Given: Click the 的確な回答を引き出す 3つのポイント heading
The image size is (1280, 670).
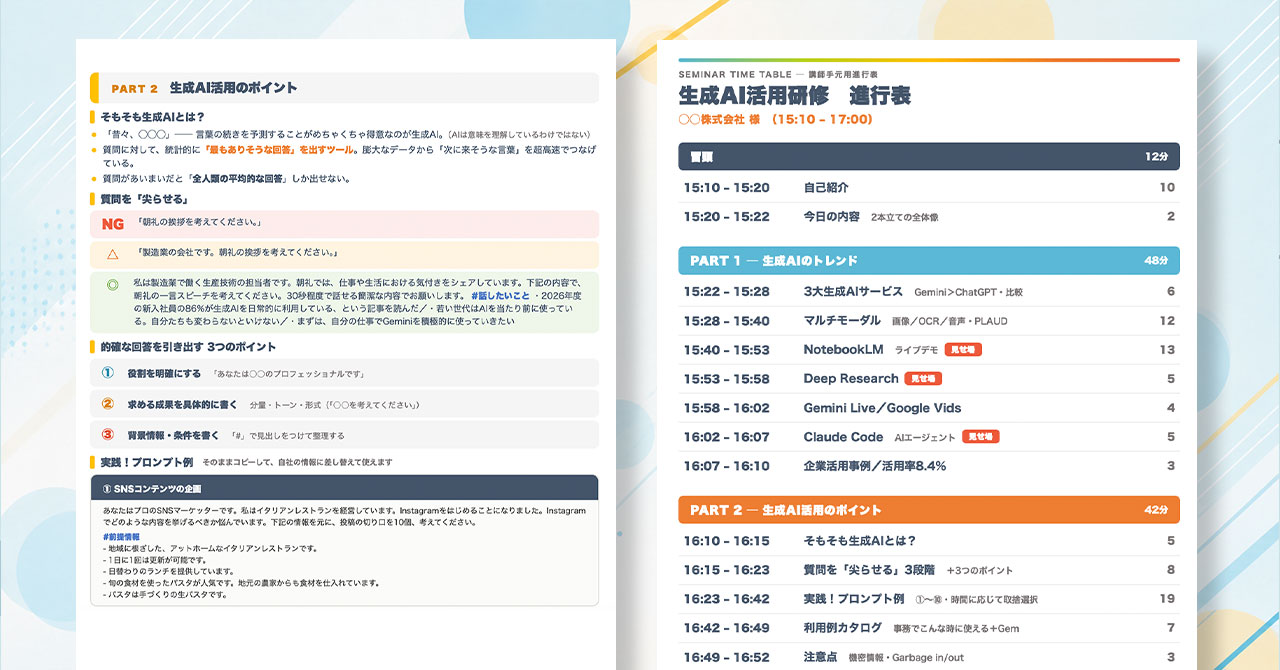Looking at the screenshot, I should tap(188, 347).
